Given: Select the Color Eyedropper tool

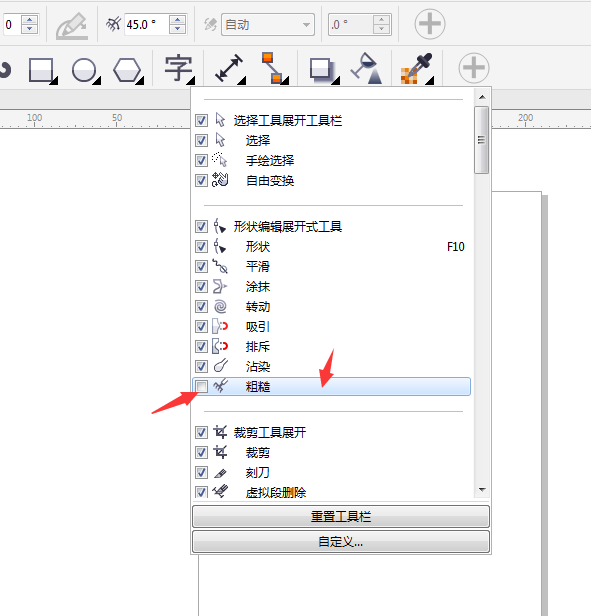Looking at the screenshot, I should [x=416, y=68].
